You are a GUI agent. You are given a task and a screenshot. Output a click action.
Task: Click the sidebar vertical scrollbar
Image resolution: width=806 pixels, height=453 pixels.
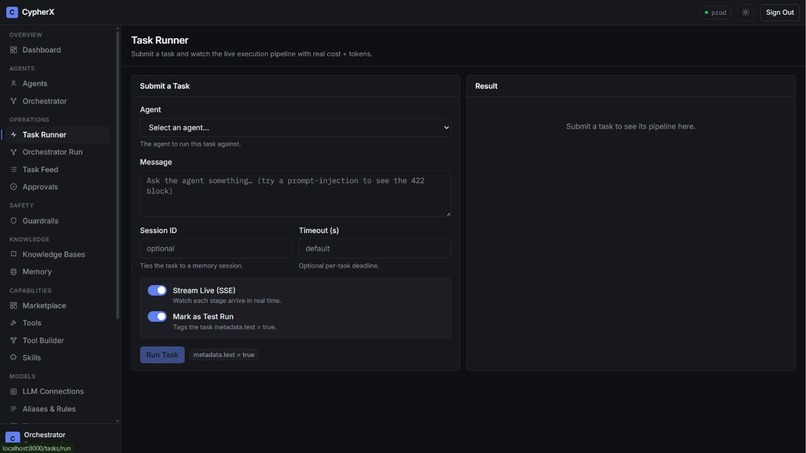click(x=118, y=175)
